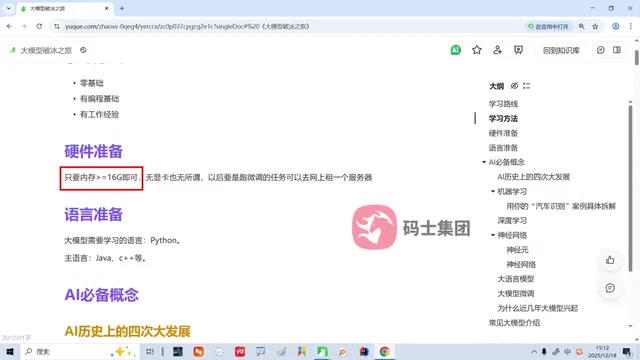Open the comments icon in the header

tap(600, 50)
